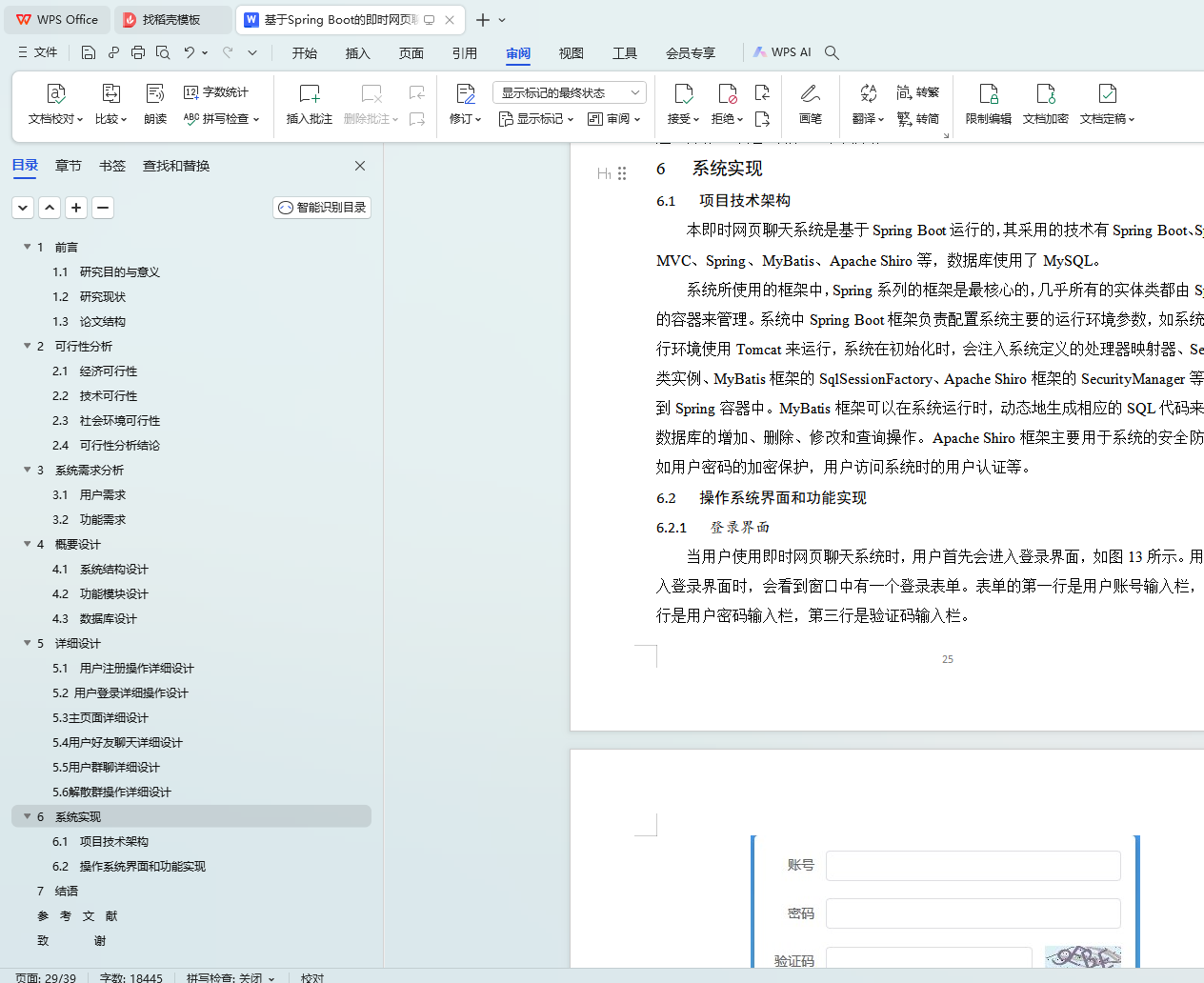Click the 拒绝 reject change icon

click(x=727, y=105)
